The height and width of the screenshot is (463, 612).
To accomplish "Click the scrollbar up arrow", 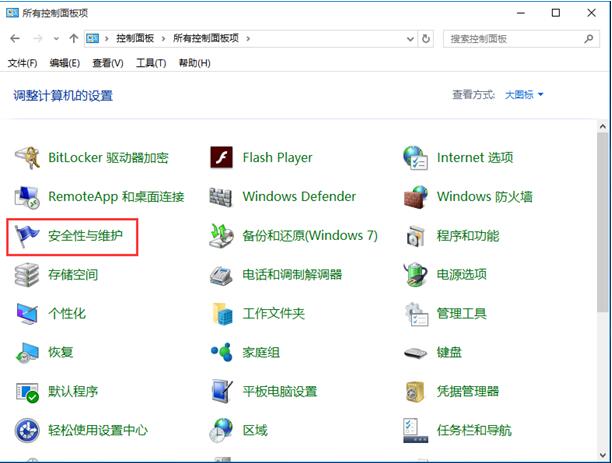I will pos(603,126).
